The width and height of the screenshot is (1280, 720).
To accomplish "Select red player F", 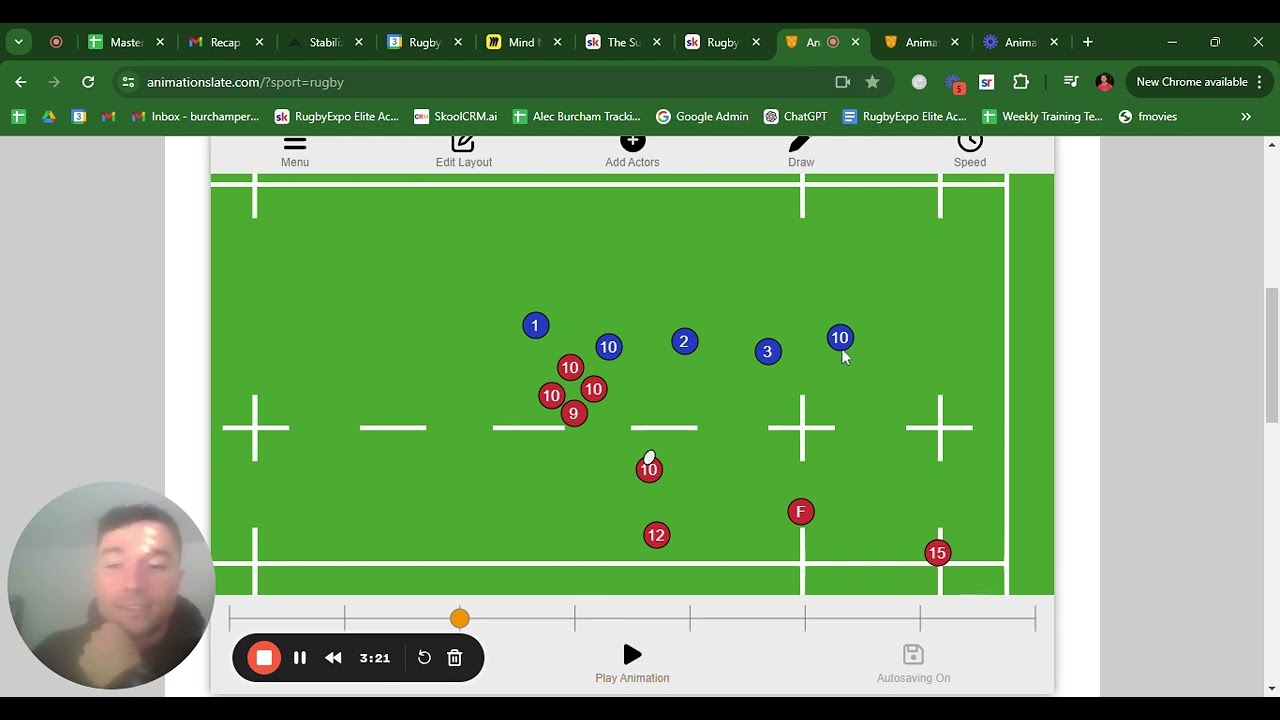I will (x=800, y=512).
